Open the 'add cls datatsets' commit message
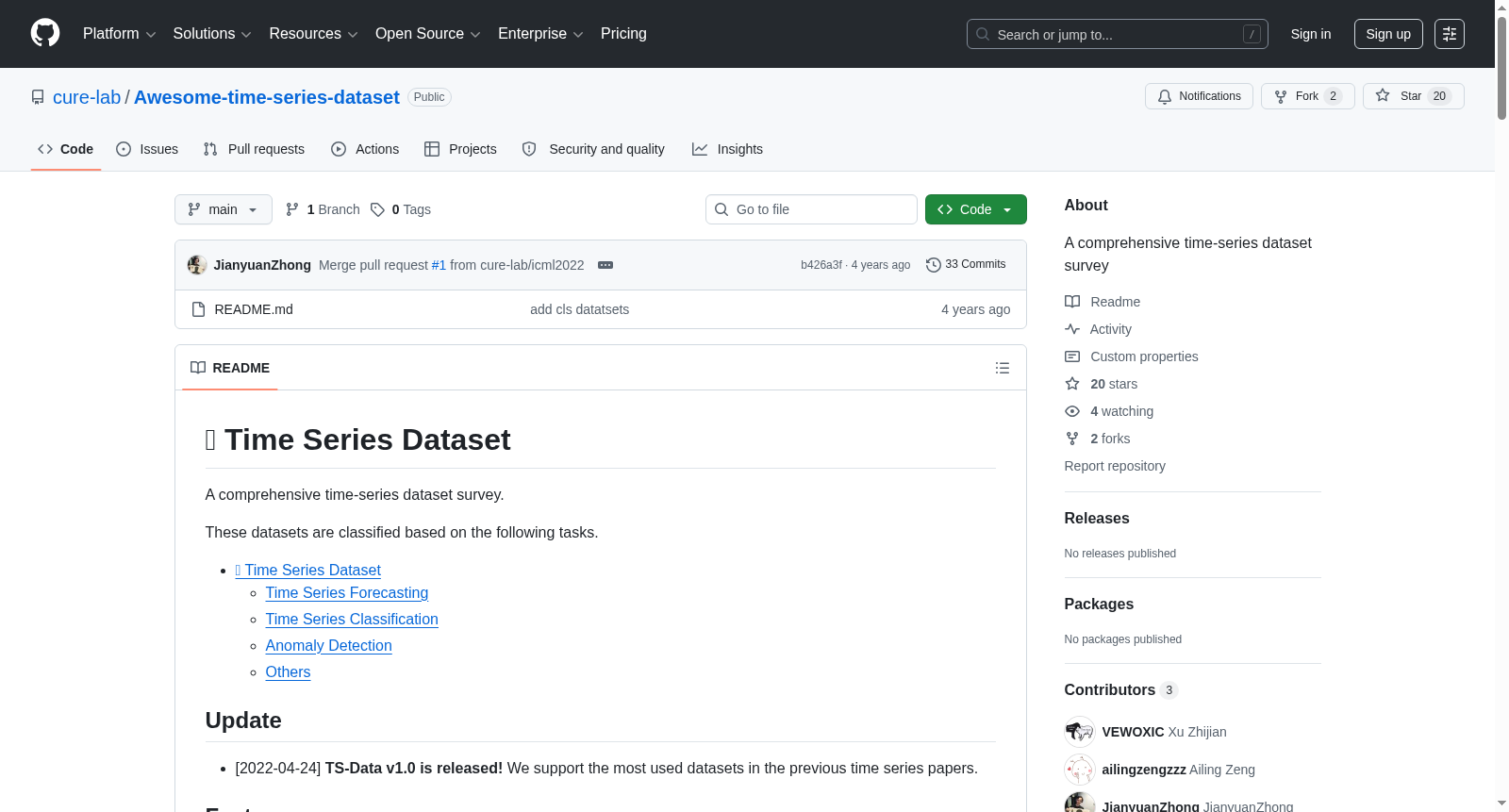This screenshot has width=1509, height=812. click(x=579, y=309)
